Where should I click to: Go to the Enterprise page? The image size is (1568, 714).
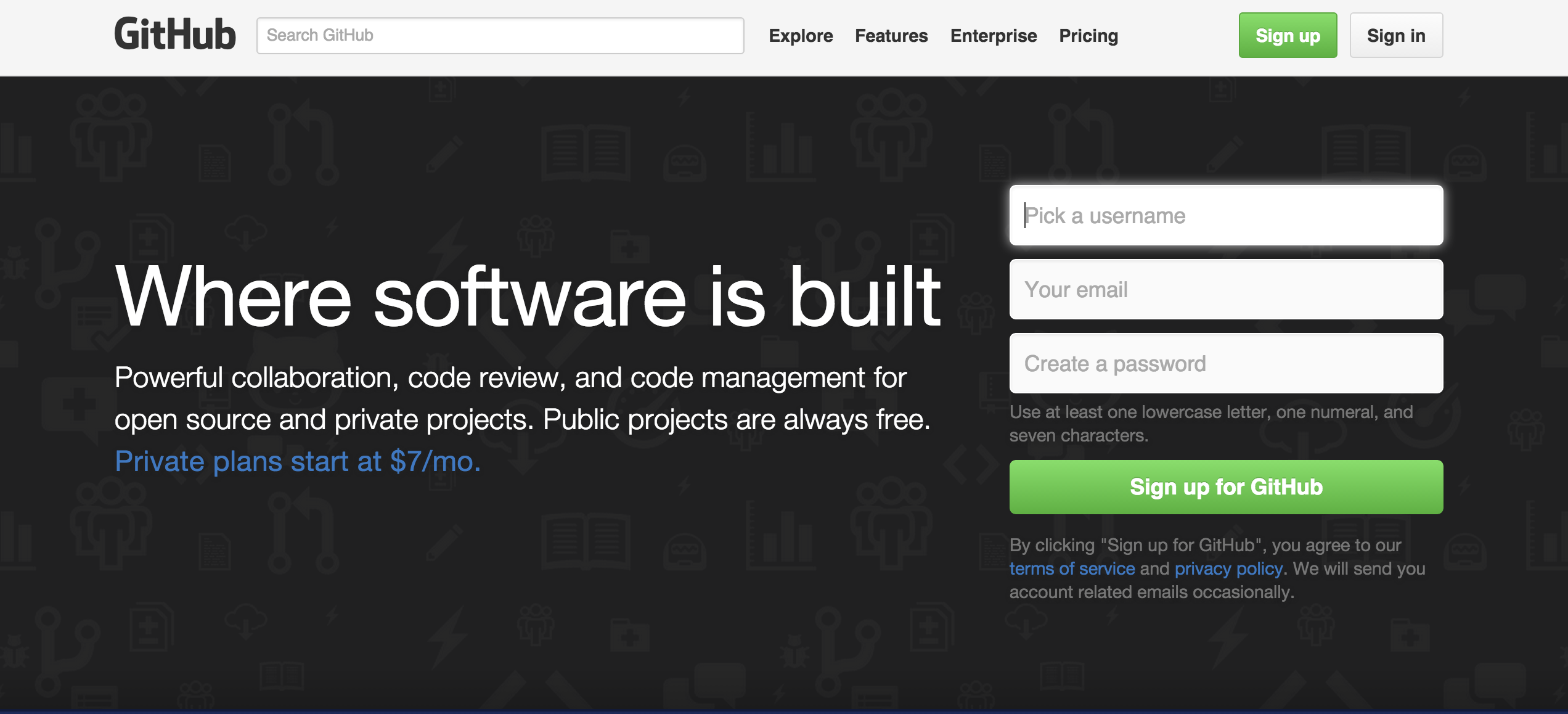(994, 36)
